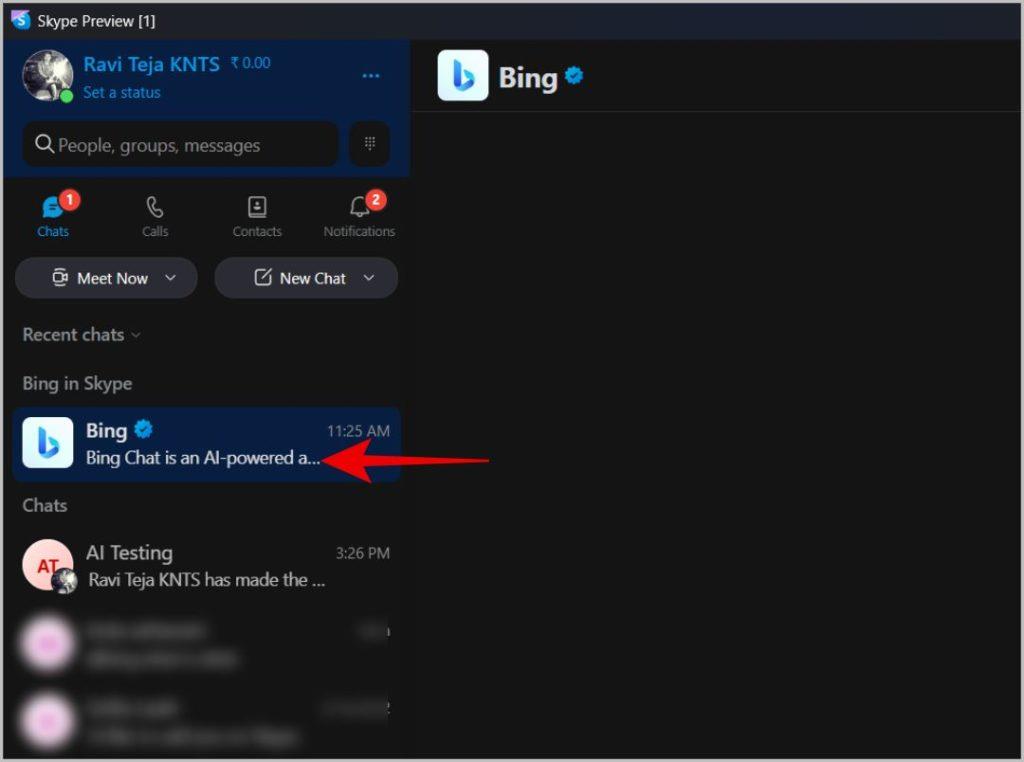
Task: Click Set a status link
Action: [x=121, y=93]
